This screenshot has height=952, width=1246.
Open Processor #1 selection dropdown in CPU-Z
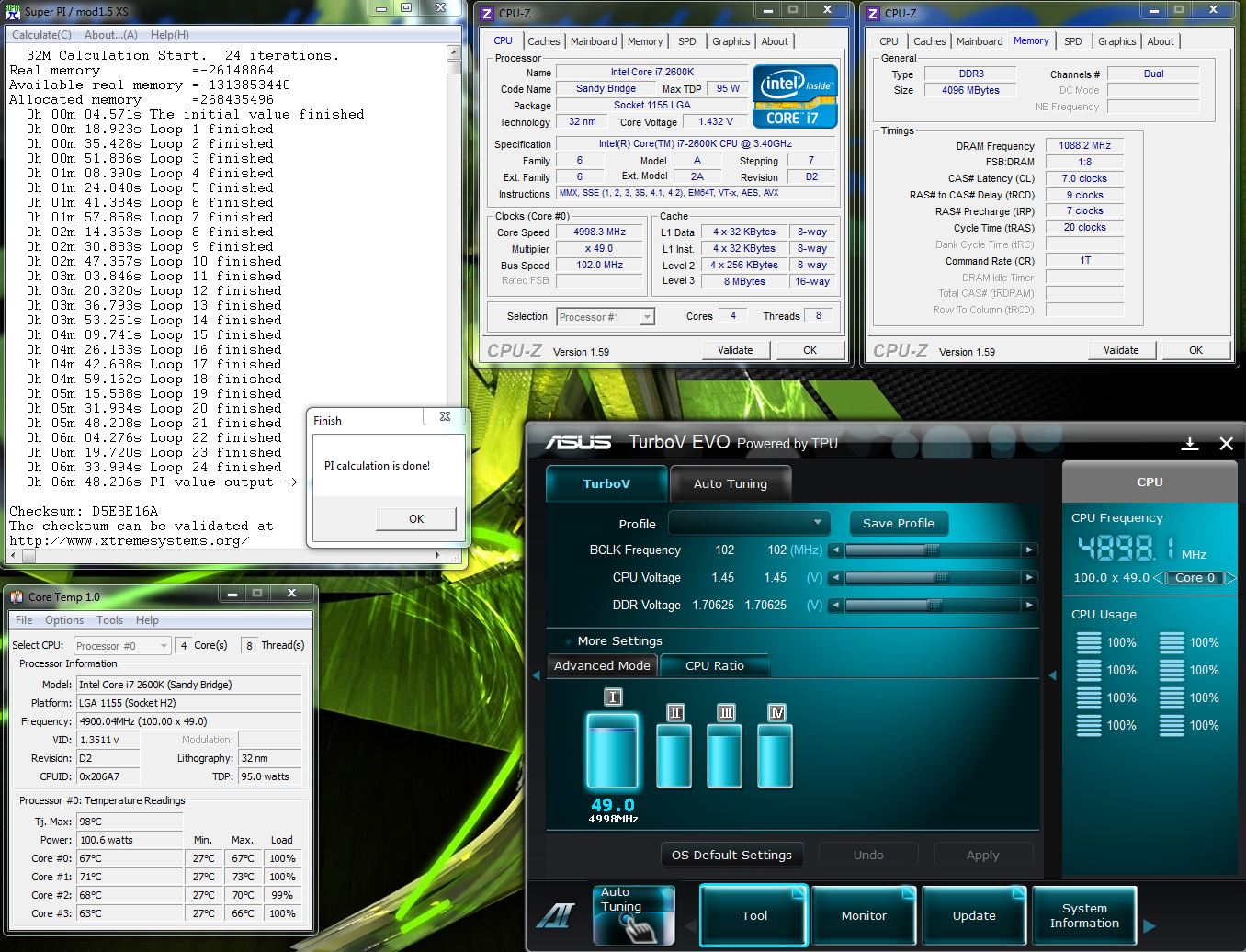click(606, 317)
